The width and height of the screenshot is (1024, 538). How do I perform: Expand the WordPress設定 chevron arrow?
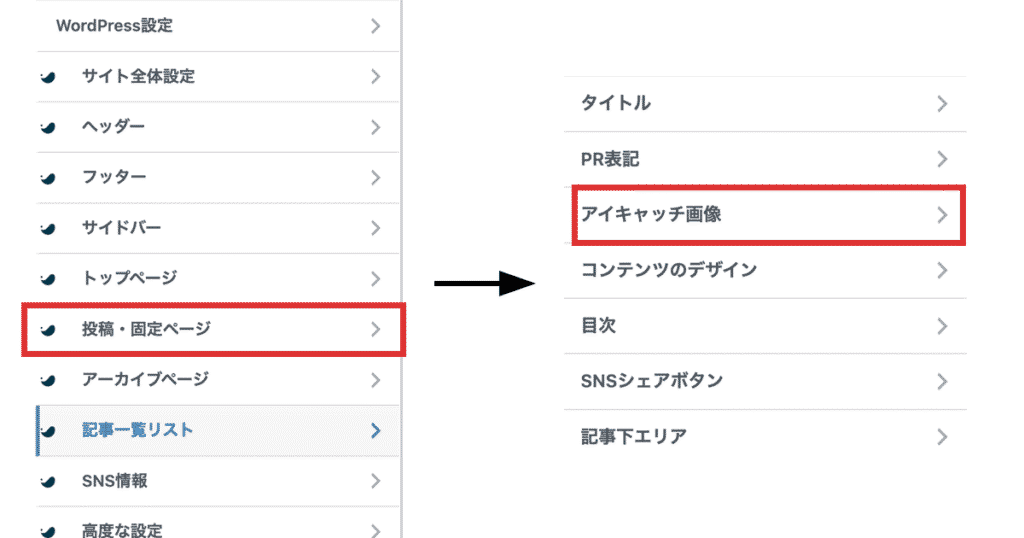click(x=375, y=26)
